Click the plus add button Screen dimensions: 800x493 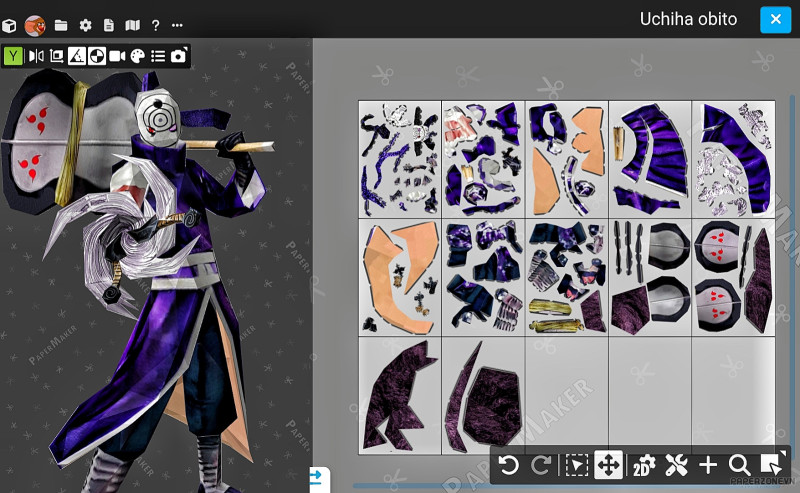[708, 465]
